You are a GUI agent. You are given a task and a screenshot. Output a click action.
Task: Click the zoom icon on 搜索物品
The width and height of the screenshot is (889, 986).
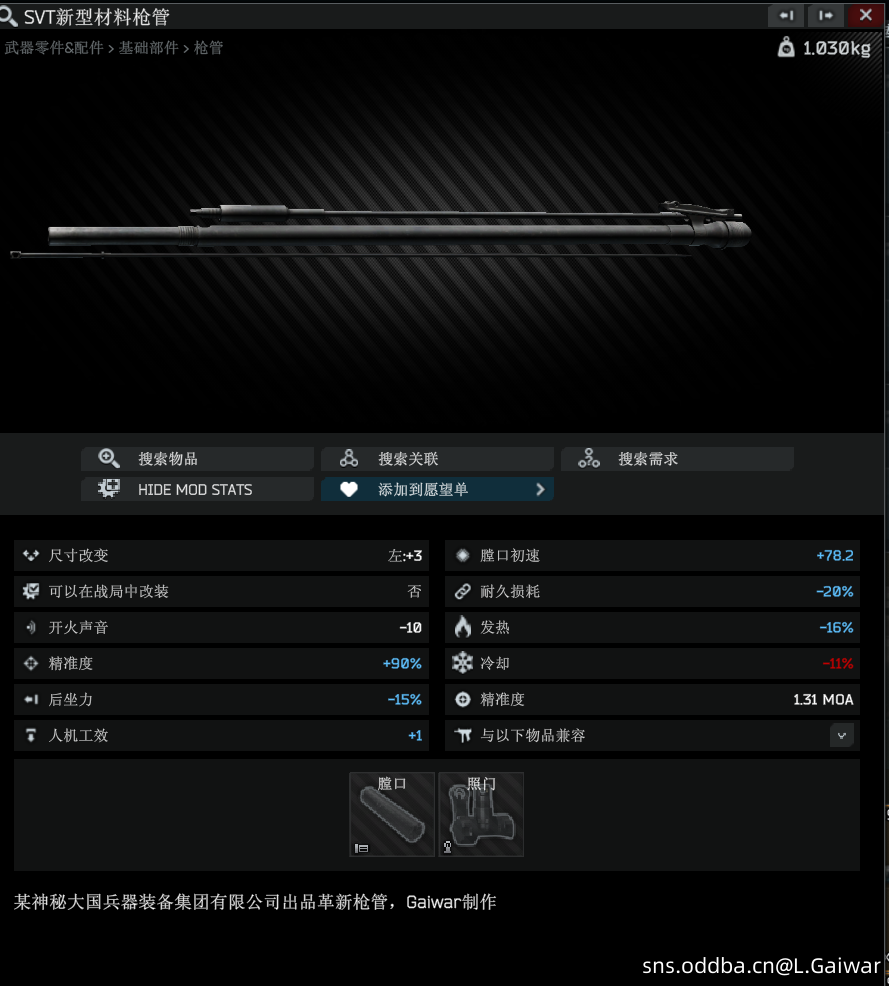click(109, 458)
